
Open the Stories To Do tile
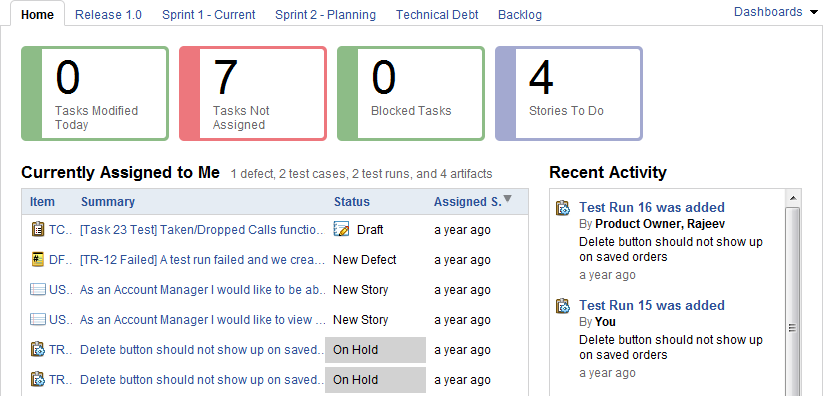pos(569,93)
